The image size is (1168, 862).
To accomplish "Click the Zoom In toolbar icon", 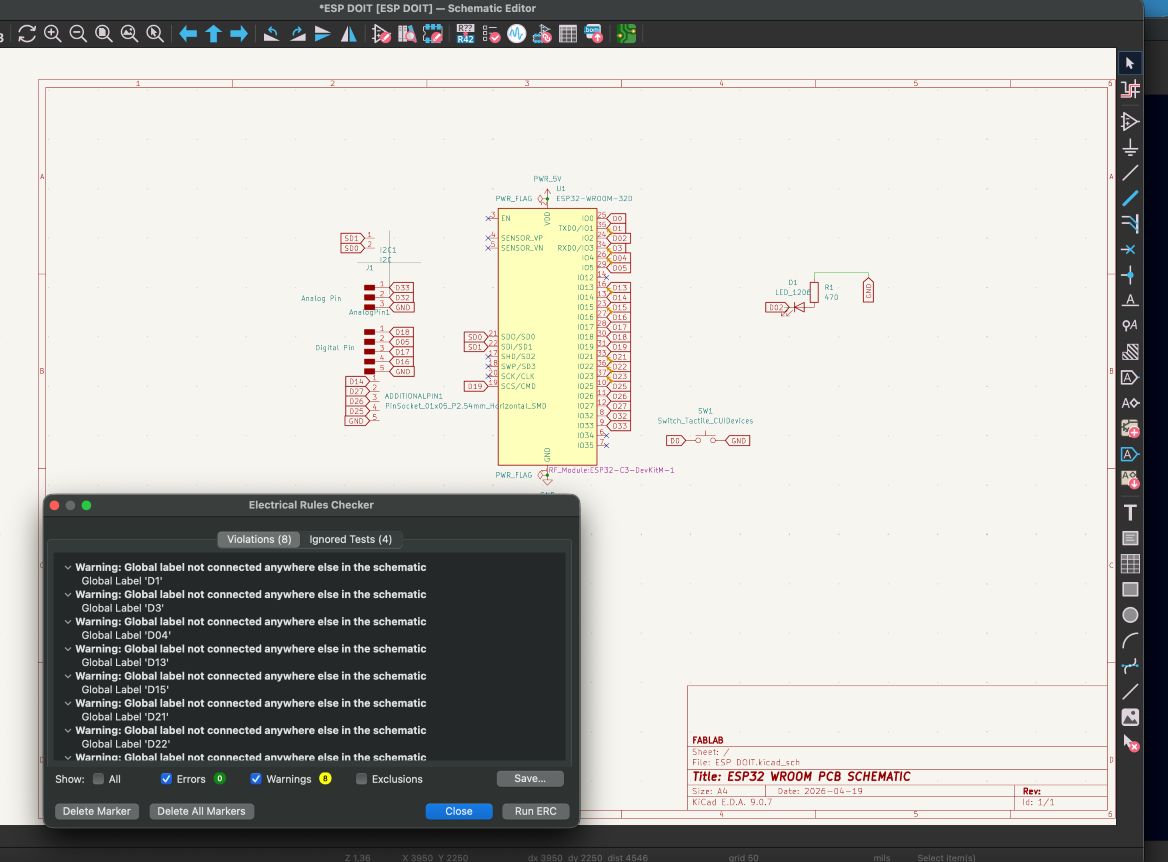I will [52, 34].
